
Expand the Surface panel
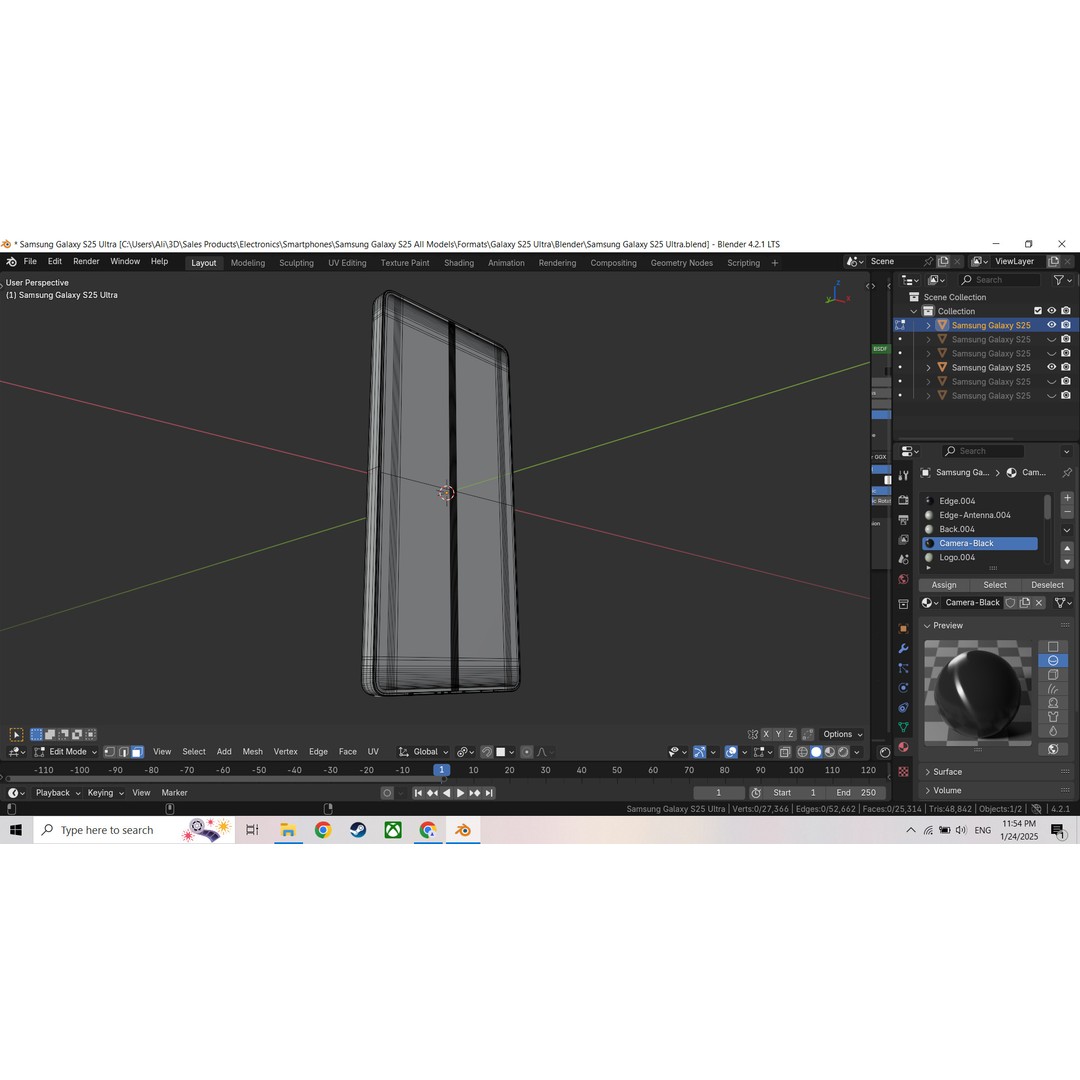948,772
